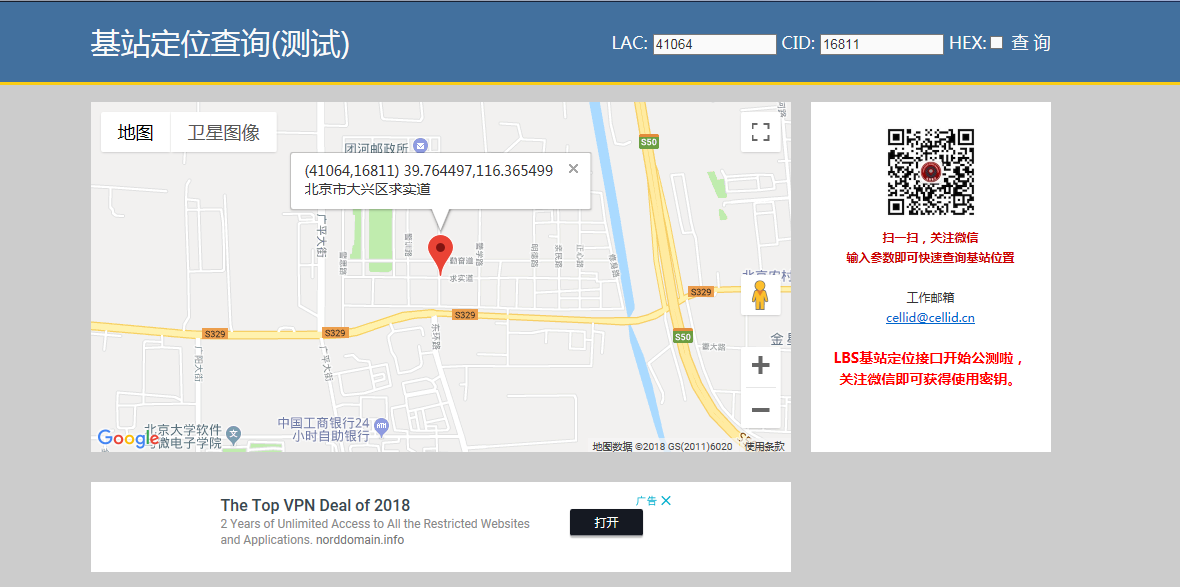
Task: Click the 基站定位查询(测试) page title
Action: [220, 44]
